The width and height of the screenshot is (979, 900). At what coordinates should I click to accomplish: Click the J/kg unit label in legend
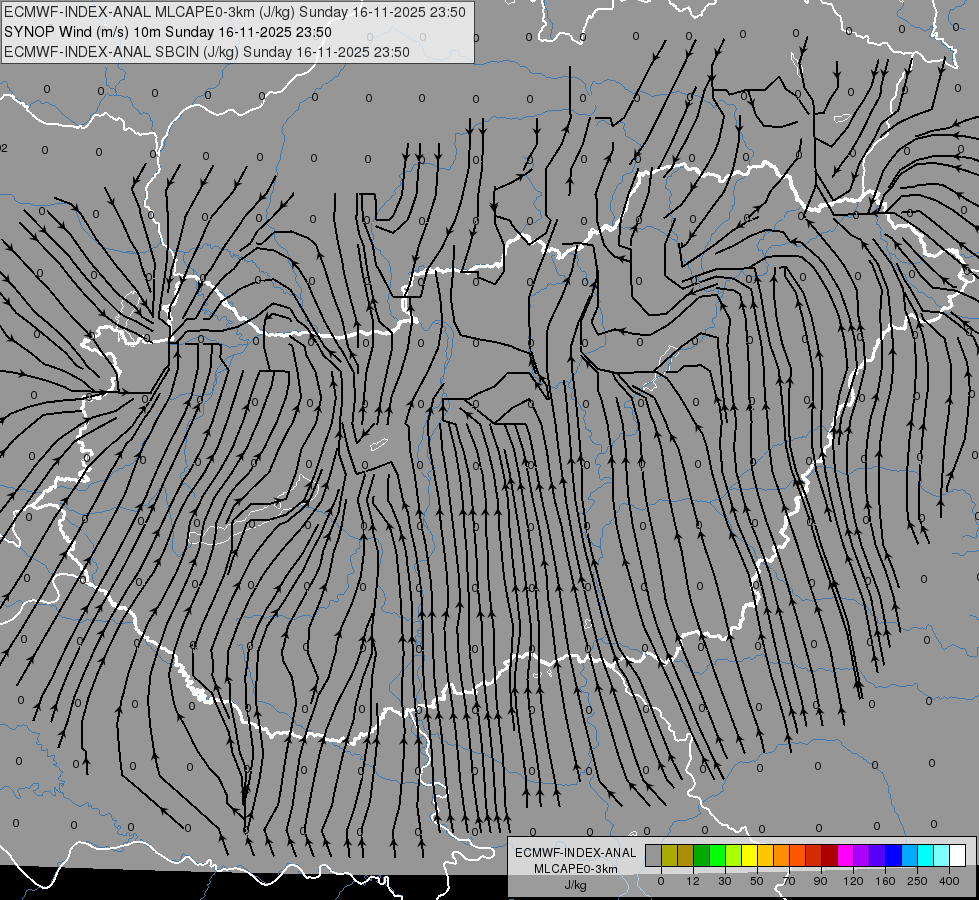click(x=575, y=885)
